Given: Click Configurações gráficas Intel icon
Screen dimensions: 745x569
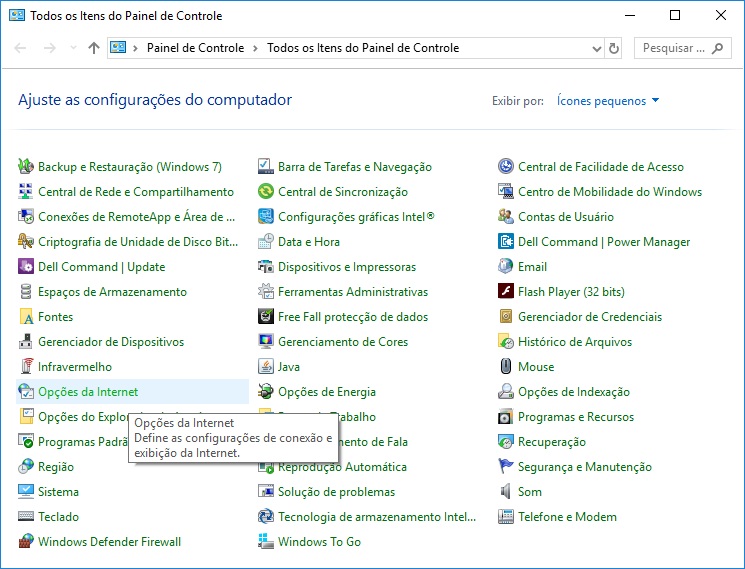Looking at the screenshot, I should [266, 217].
